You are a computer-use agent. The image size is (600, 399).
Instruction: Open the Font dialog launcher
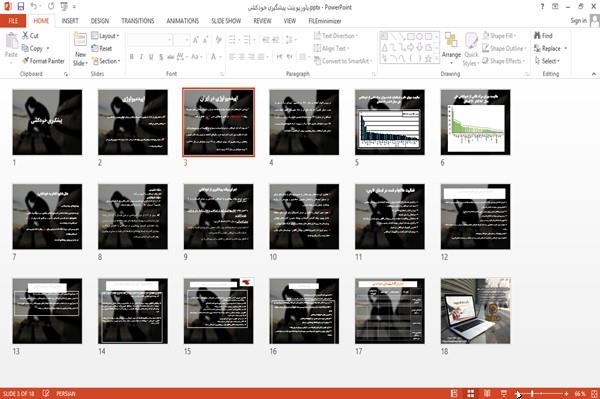222,74
